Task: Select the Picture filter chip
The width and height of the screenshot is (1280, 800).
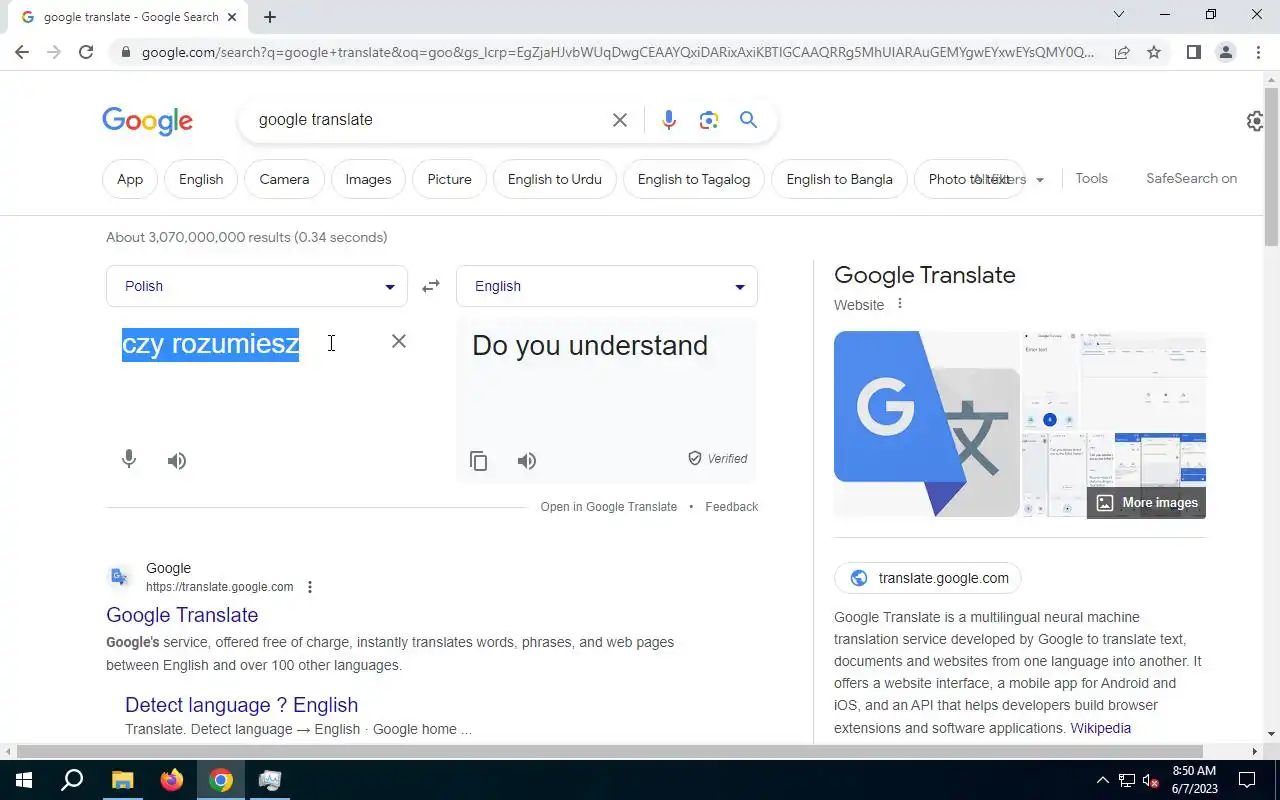Action: (449, 179)
